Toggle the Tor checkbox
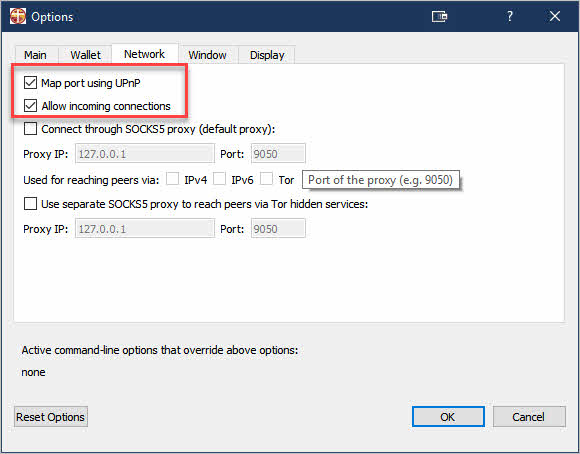580x454 pixels. point(266,179)
